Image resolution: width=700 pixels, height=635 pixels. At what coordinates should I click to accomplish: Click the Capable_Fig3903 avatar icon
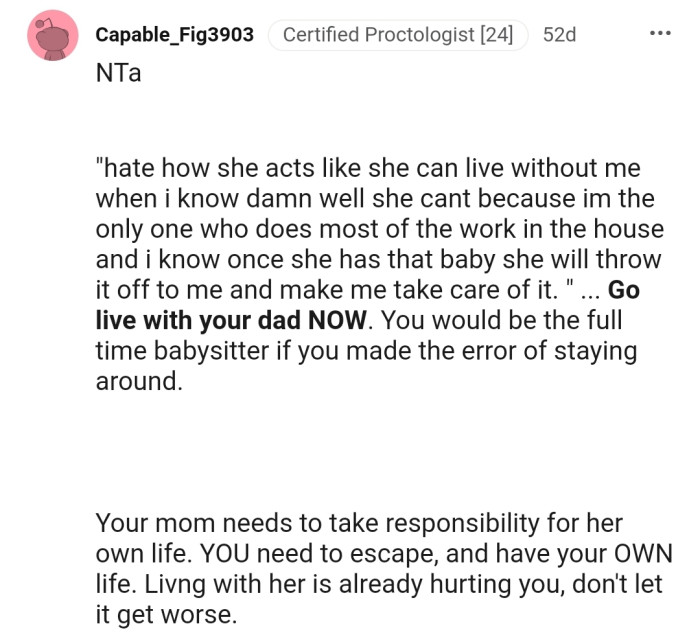pyautogui.click(x=53, y=36)
